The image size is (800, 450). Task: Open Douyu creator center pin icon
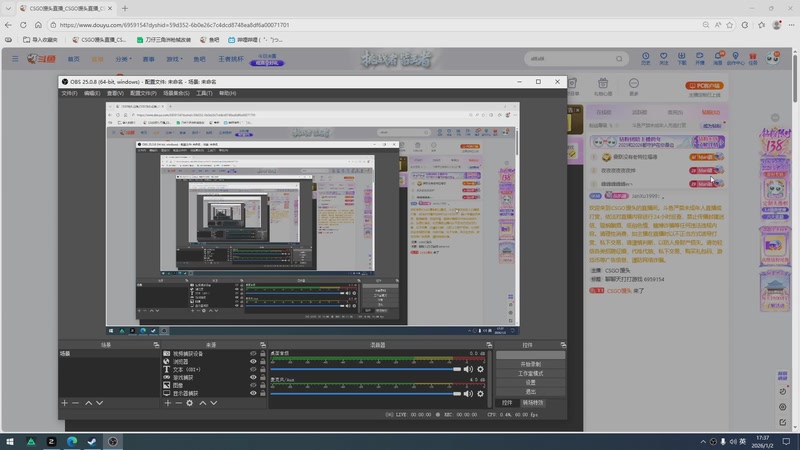coord(735,58)
